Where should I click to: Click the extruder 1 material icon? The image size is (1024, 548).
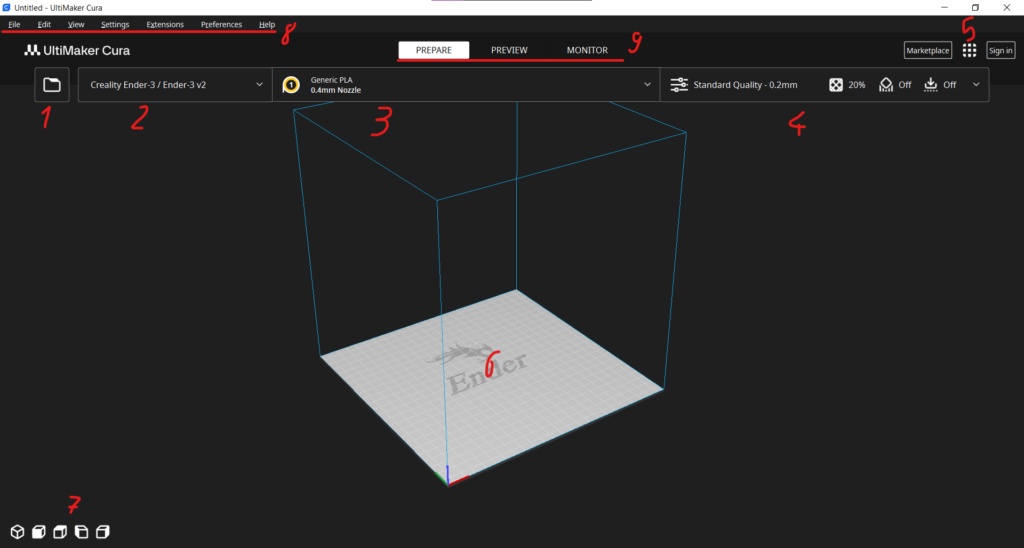pos(291,85)
